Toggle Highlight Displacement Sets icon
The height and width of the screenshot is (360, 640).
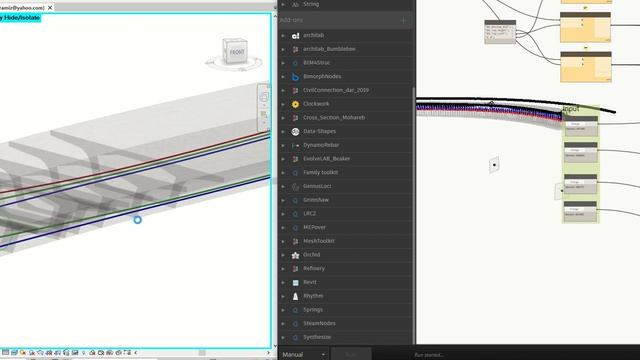(118, 352)
